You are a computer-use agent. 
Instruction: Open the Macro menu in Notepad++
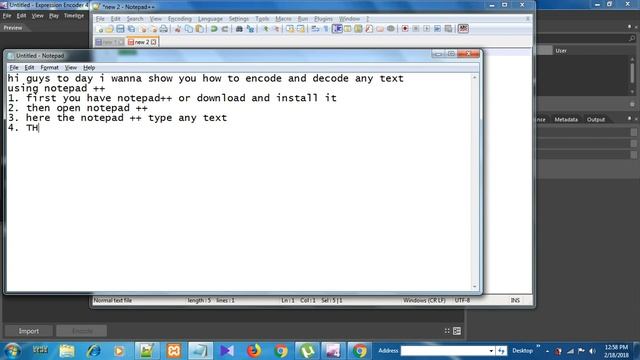[283, 19]
